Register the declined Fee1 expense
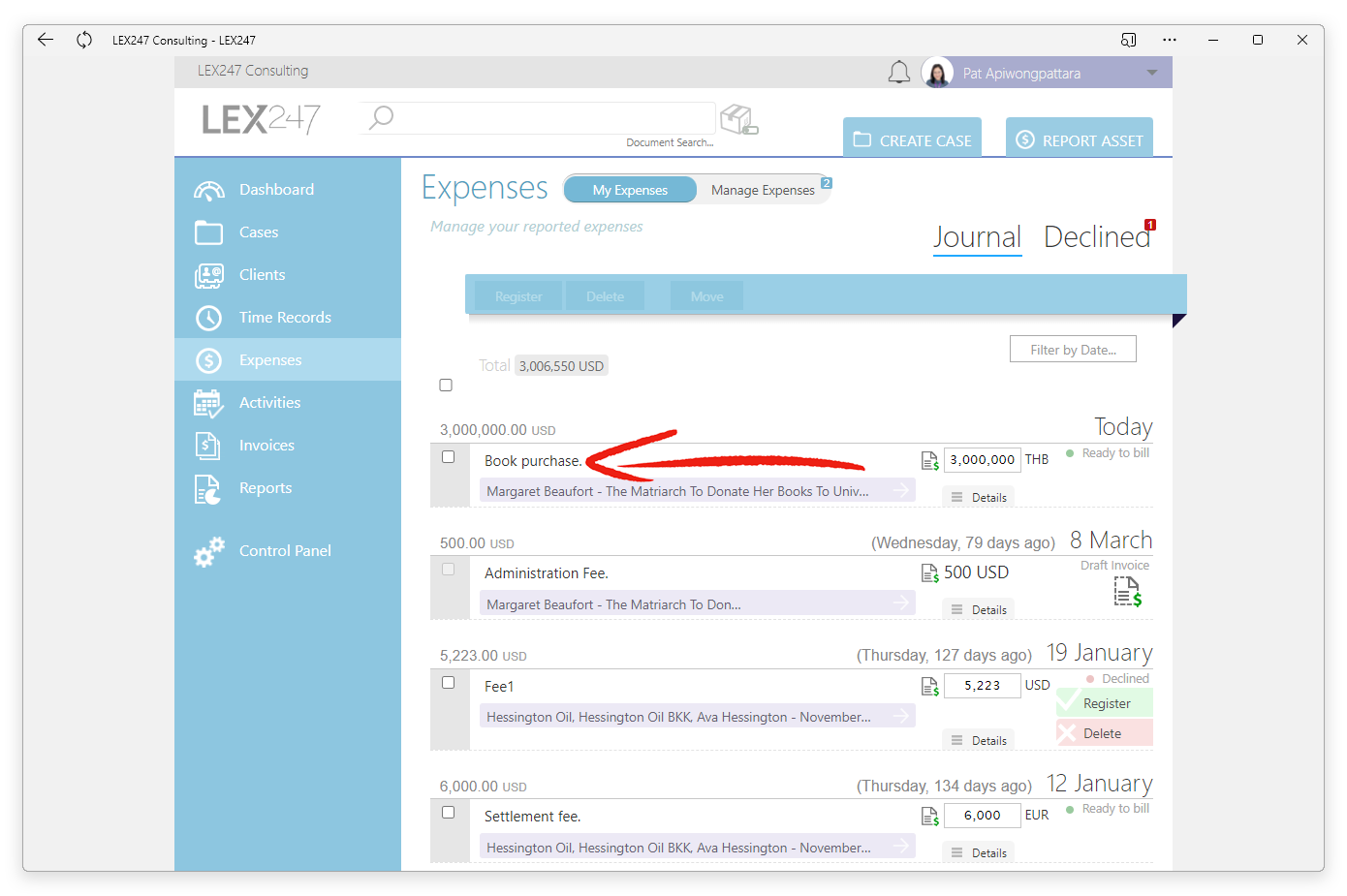The height and width of the screenshot is (896, 1347). click(x=1105, y=703)
